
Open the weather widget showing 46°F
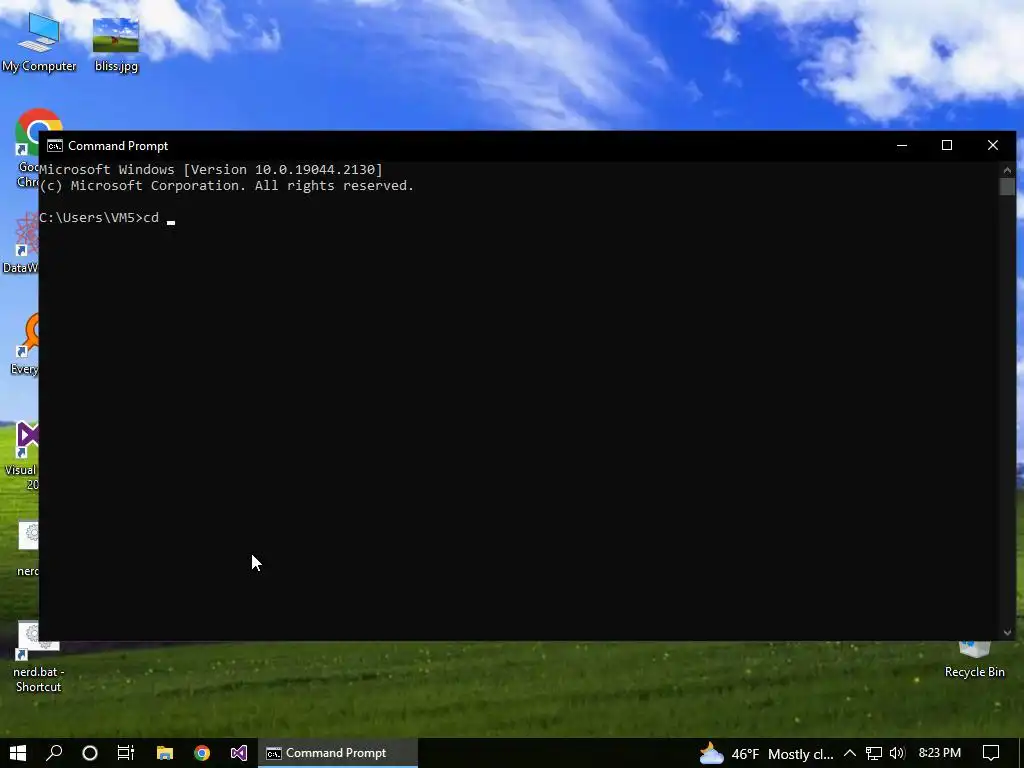767,754
